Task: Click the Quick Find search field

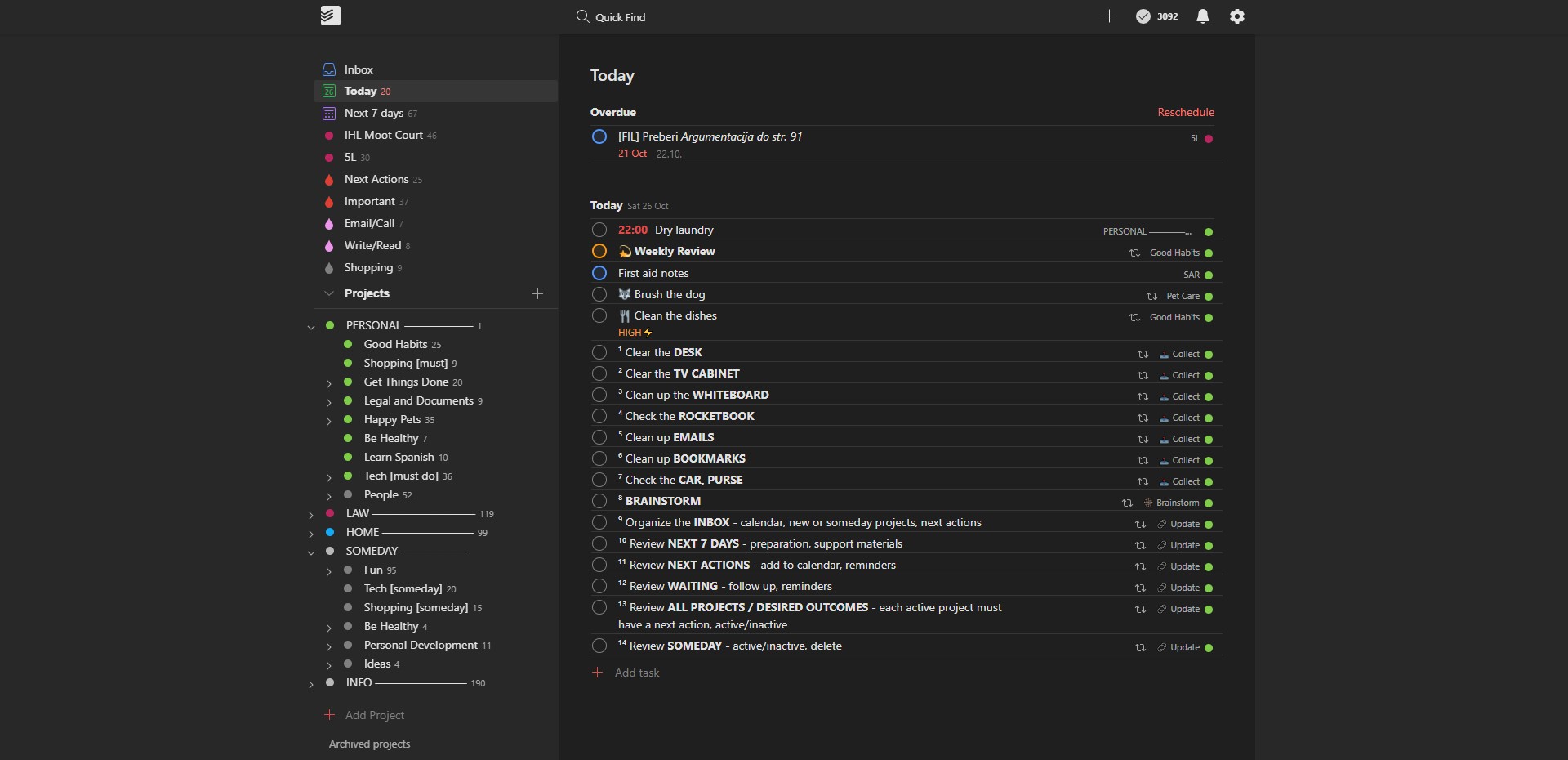Action: click(621, 17)
